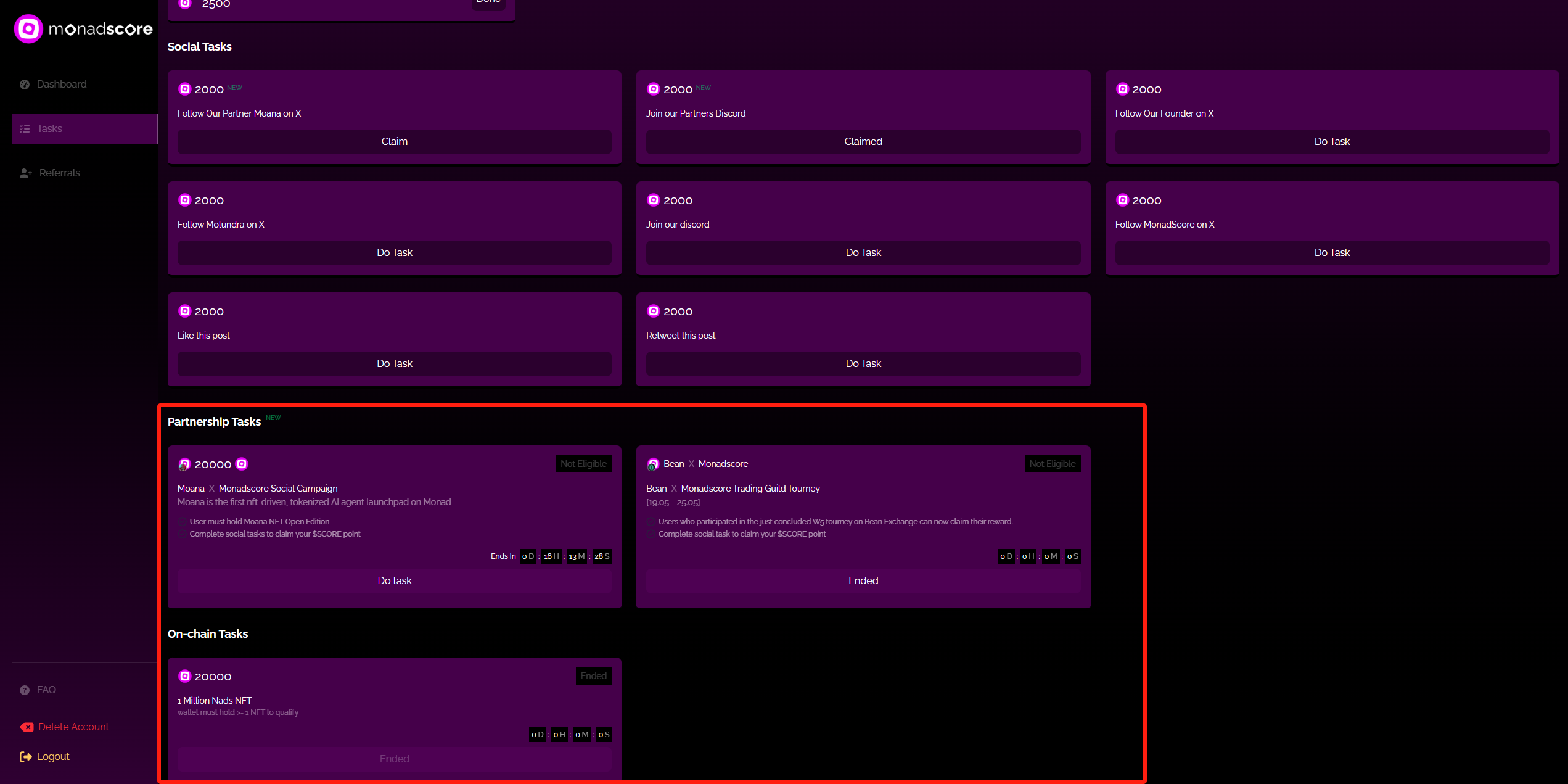Click the score token icon after 20000 in Moana card

tap(242, 464)
